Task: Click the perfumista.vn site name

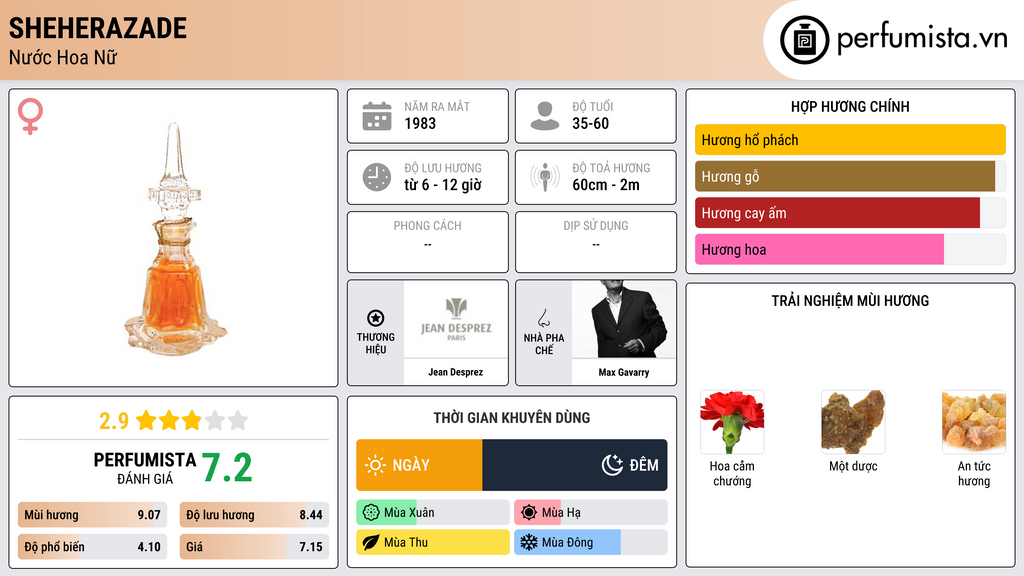Action: point(922,39)
